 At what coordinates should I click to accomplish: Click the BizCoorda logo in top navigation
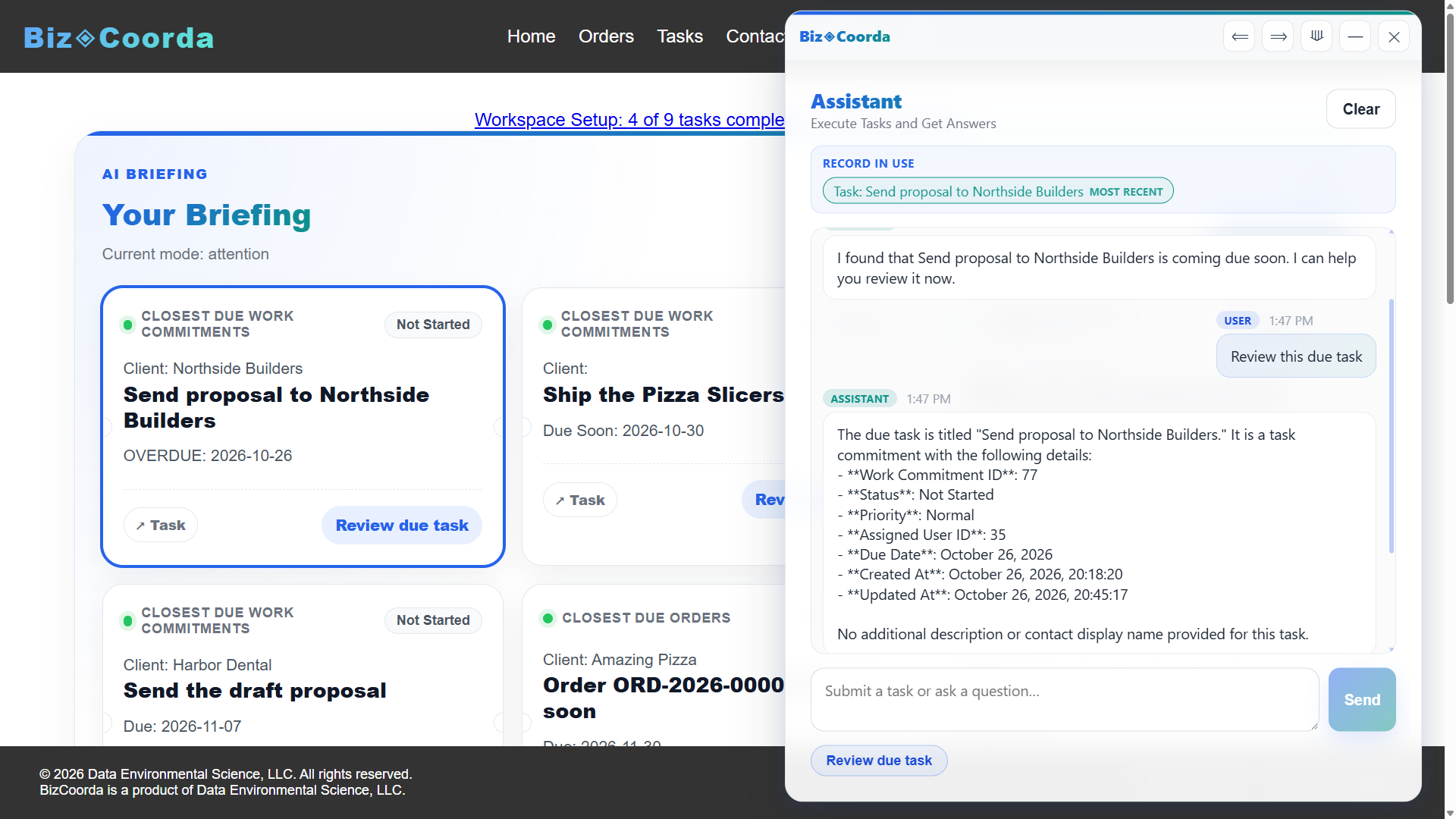click(x=119, y=37)
